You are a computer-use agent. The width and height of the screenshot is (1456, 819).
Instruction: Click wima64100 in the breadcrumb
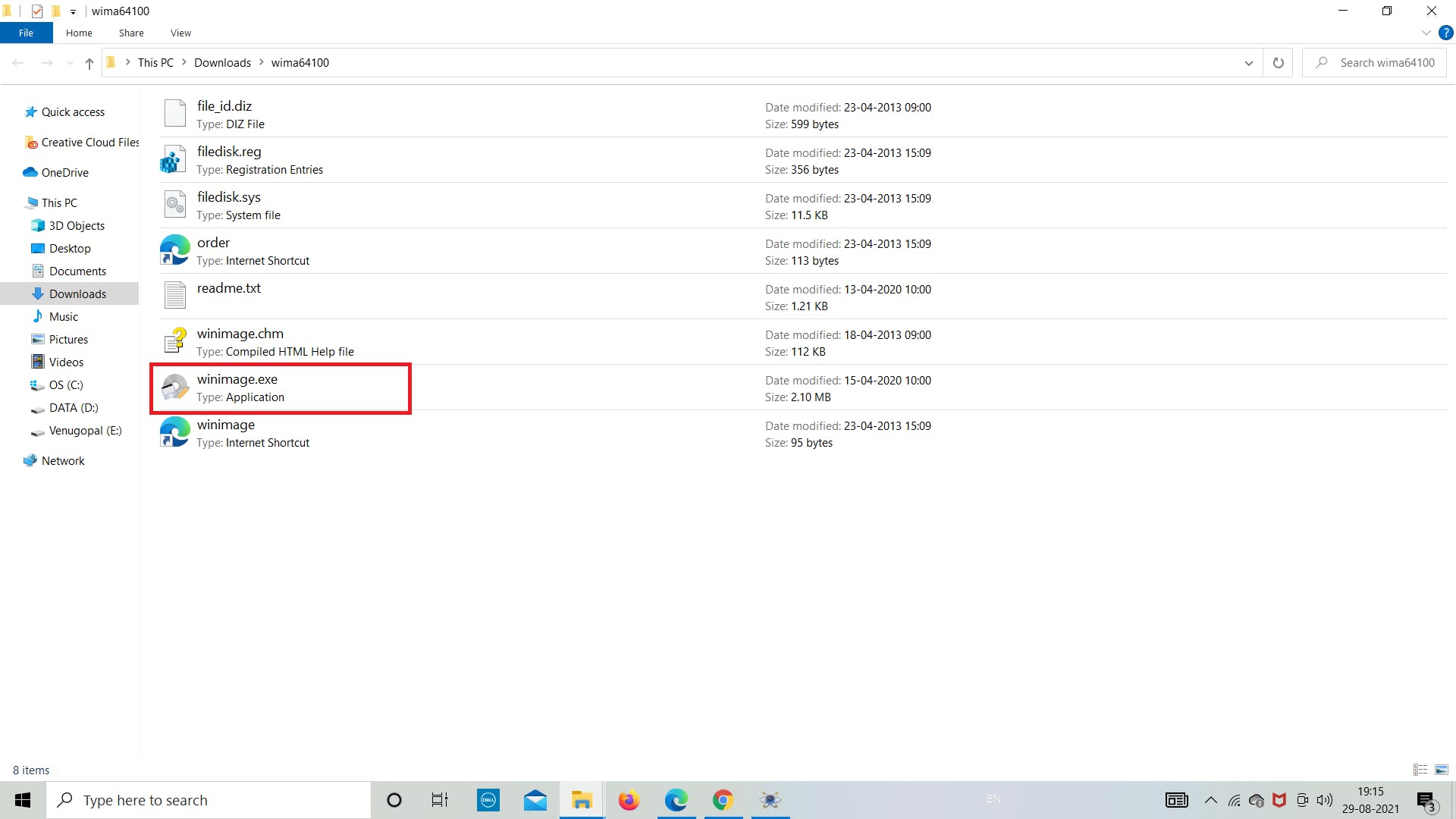pos(300,63)
